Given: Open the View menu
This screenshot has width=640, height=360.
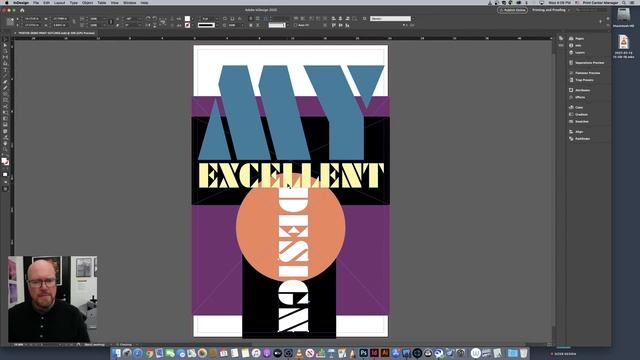Looking at the screenshot, I should tap(115, 2).
